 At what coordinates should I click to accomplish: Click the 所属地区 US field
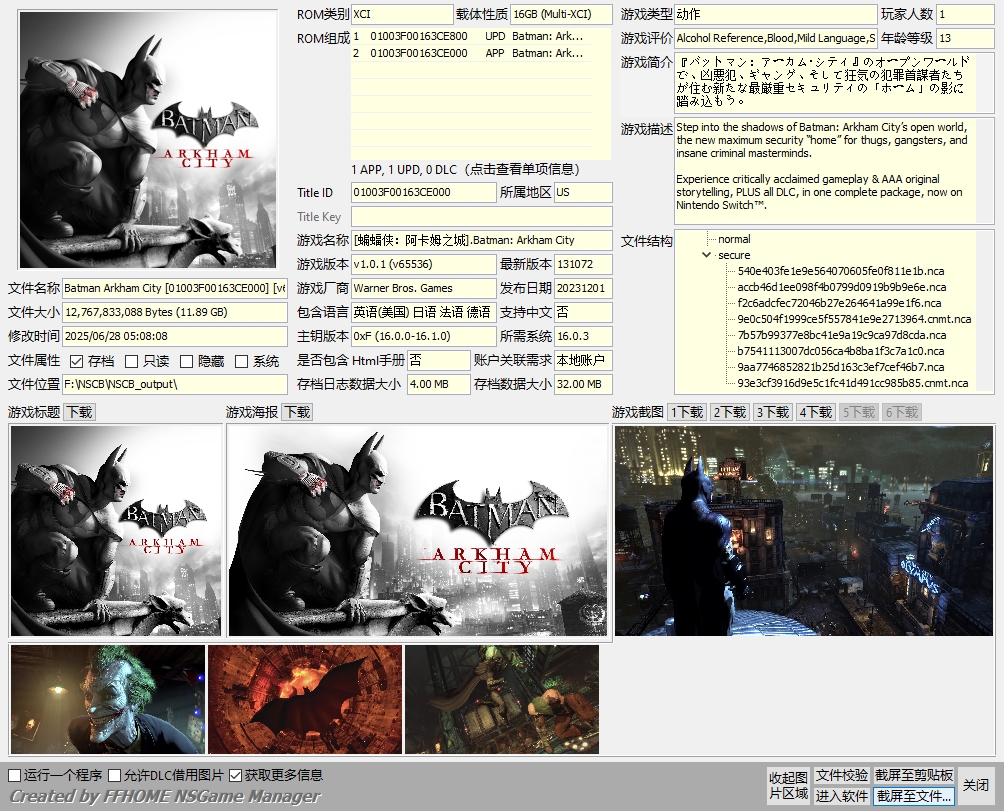click(x=583, y=192)
